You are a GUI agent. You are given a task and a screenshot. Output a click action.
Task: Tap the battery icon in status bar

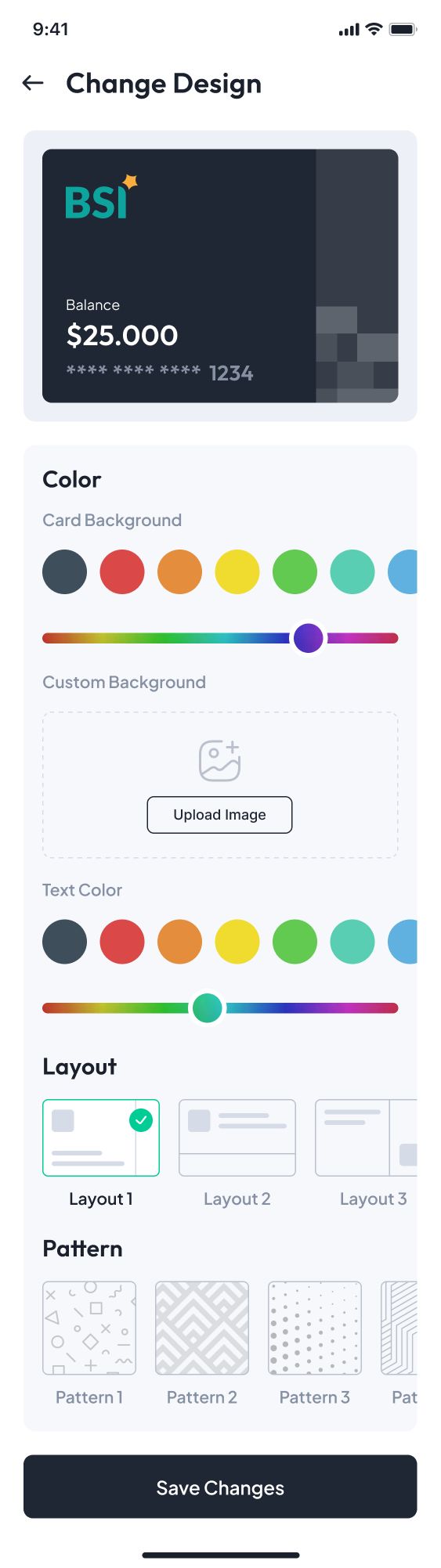403,30
